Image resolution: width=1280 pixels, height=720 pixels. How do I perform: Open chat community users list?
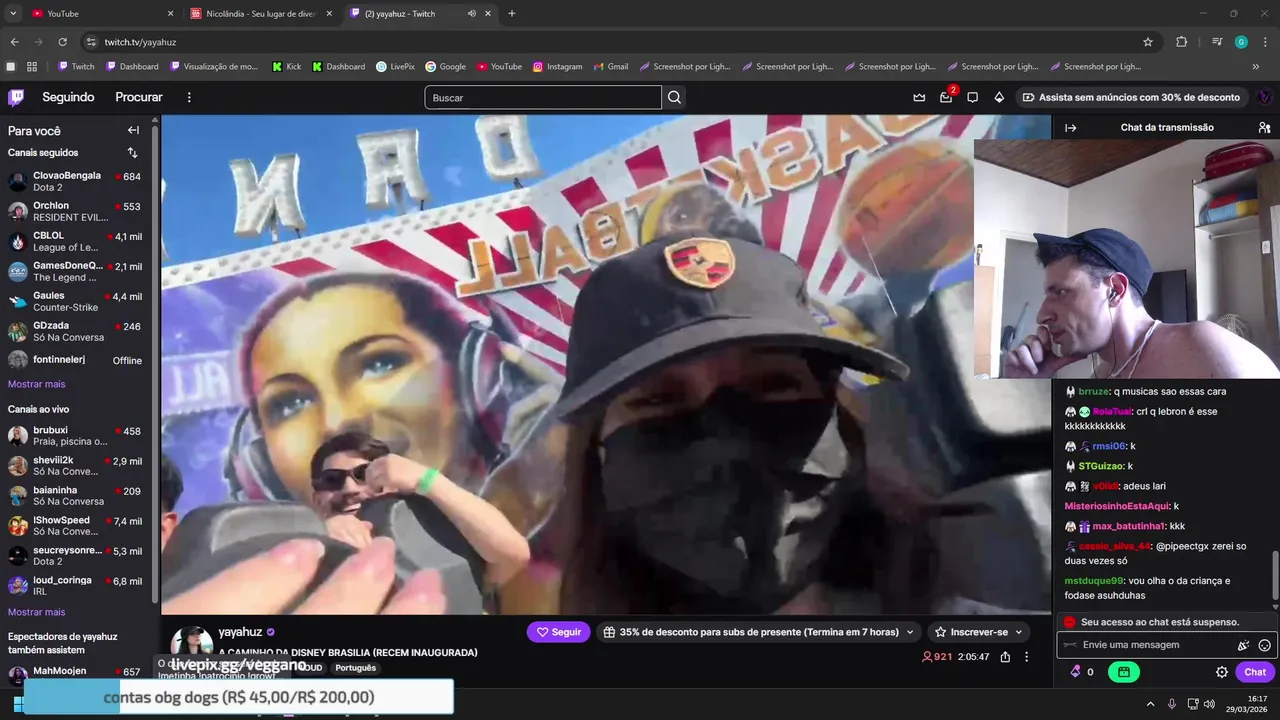click(x=1264, y=128)
